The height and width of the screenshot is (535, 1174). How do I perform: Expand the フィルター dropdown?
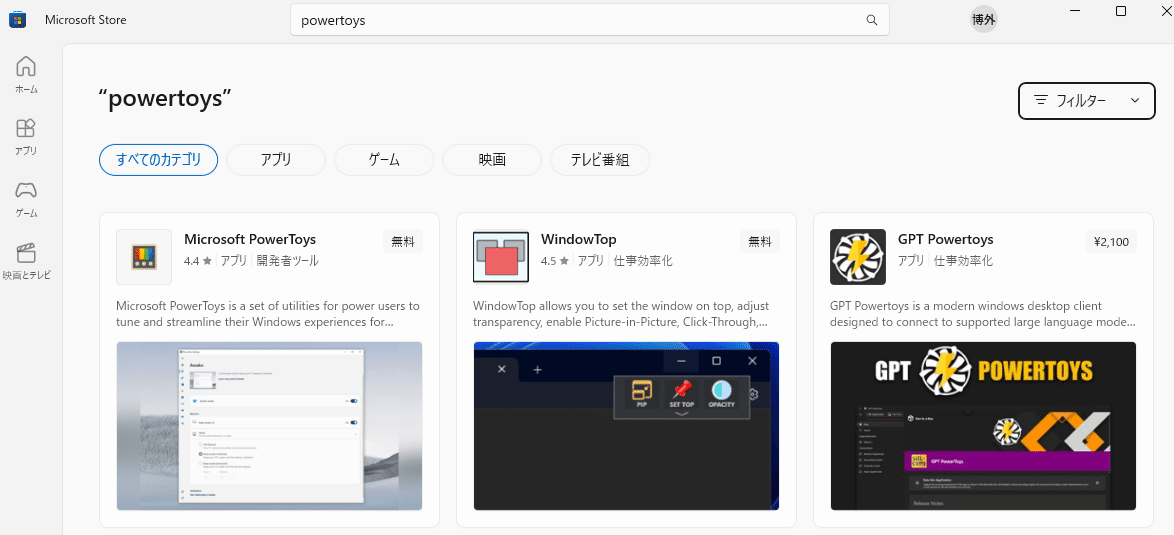click(1085, 100)
